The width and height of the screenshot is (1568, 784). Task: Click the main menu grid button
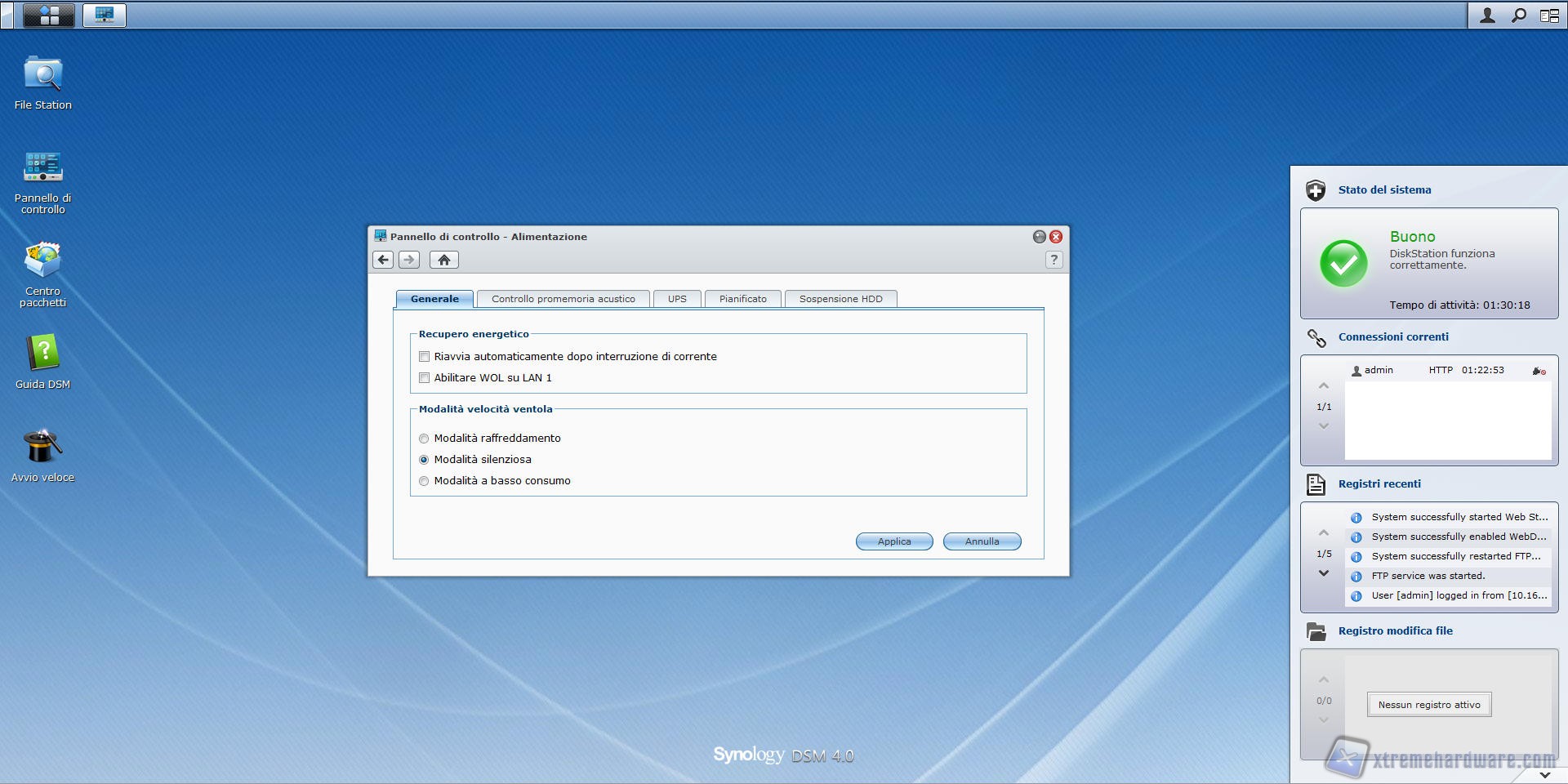[49, 16]
